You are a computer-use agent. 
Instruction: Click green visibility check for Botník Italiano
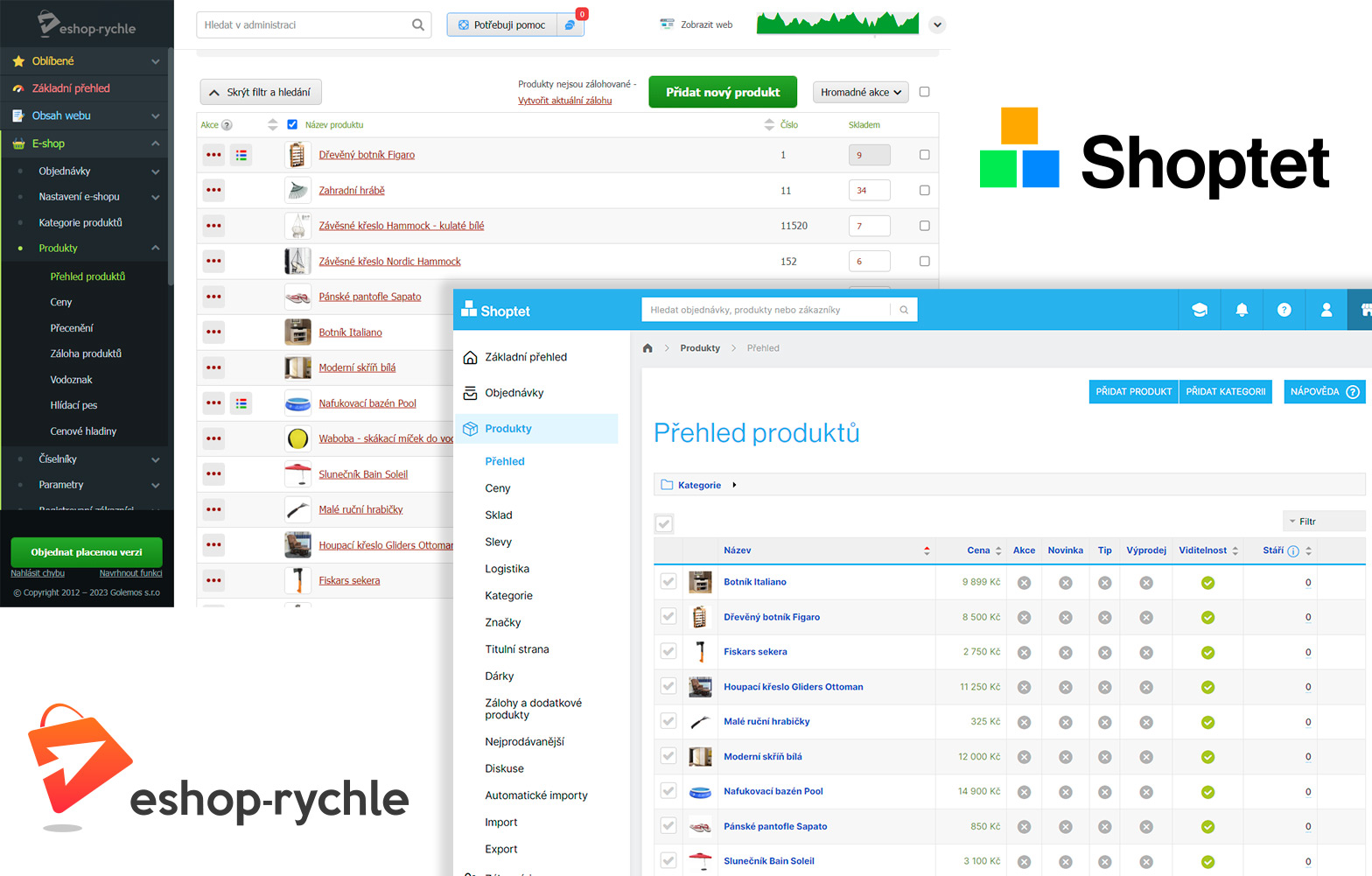pos(1207,583)
